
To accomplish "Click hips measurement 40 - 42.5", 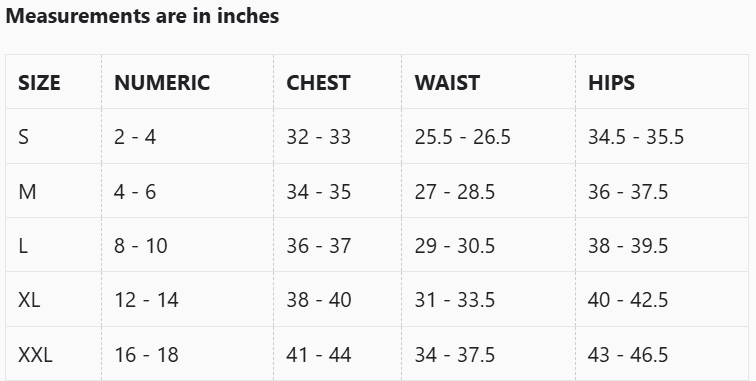I will [x=628, y=300].
